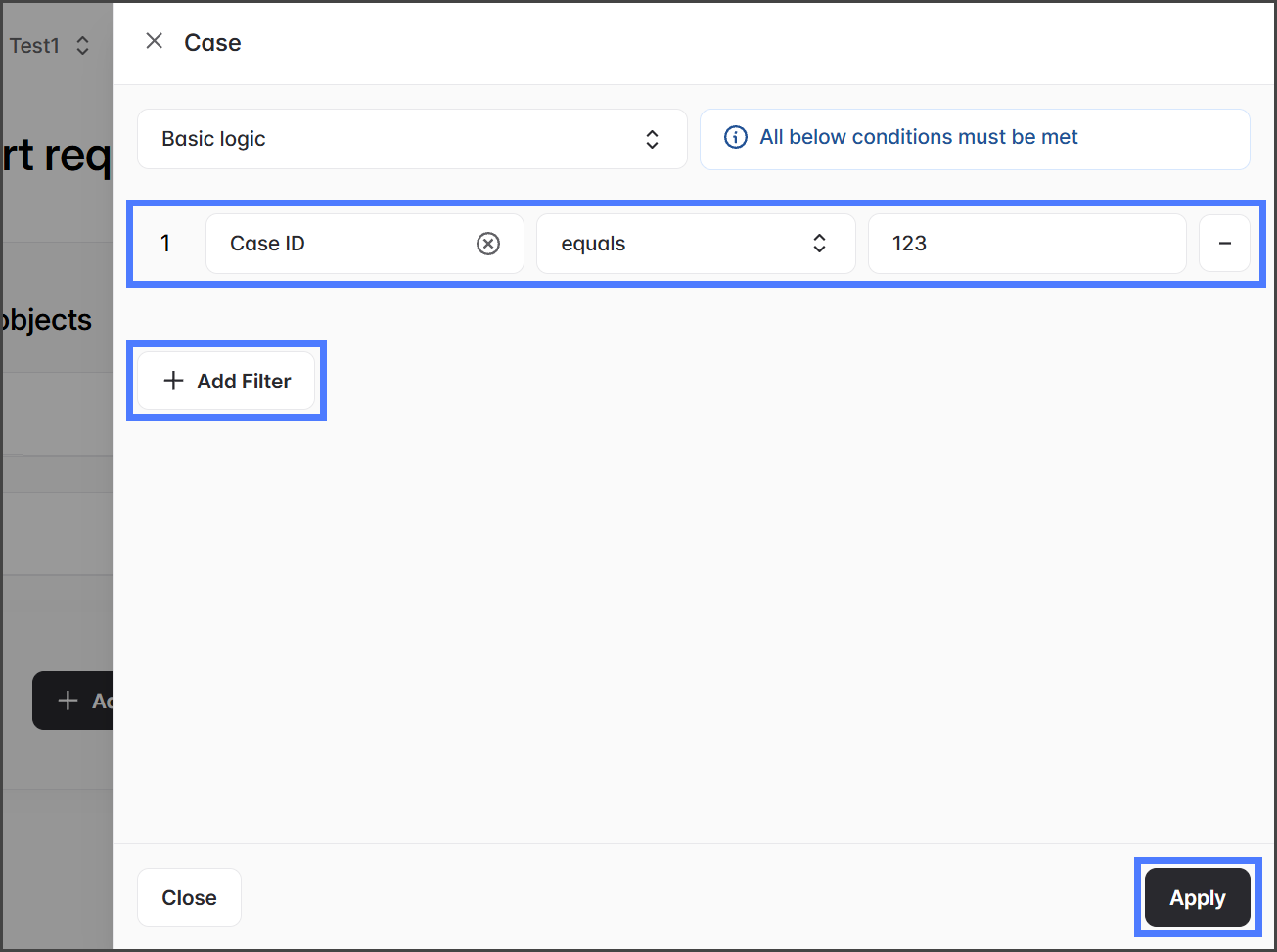Select the filter row number 1

point(165,244)
